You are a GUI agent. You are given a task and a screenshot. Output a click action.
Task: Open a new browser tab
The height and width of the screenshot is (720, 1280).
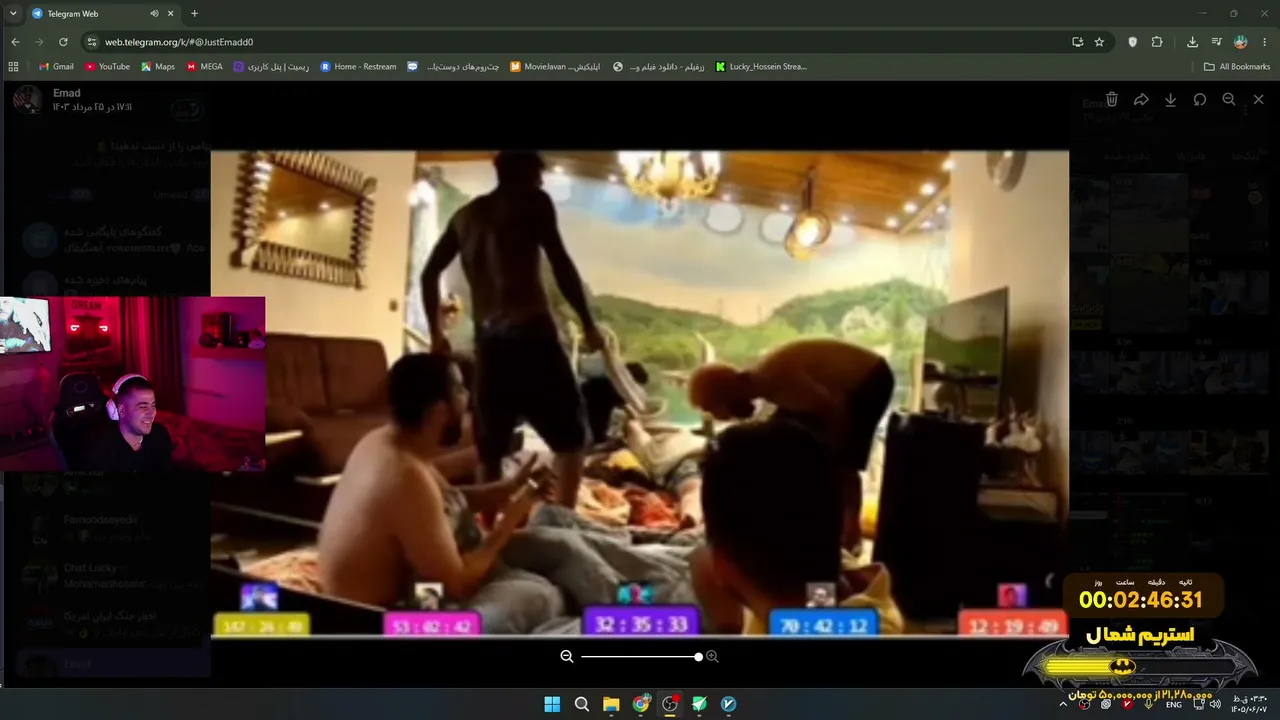tap(194, 14)
